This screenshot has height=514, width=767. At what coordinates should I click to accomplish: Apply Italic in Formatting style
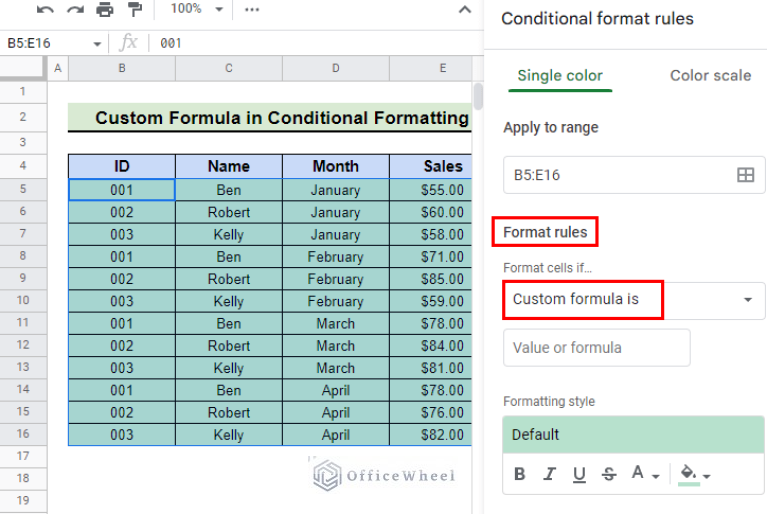(550, 474)
